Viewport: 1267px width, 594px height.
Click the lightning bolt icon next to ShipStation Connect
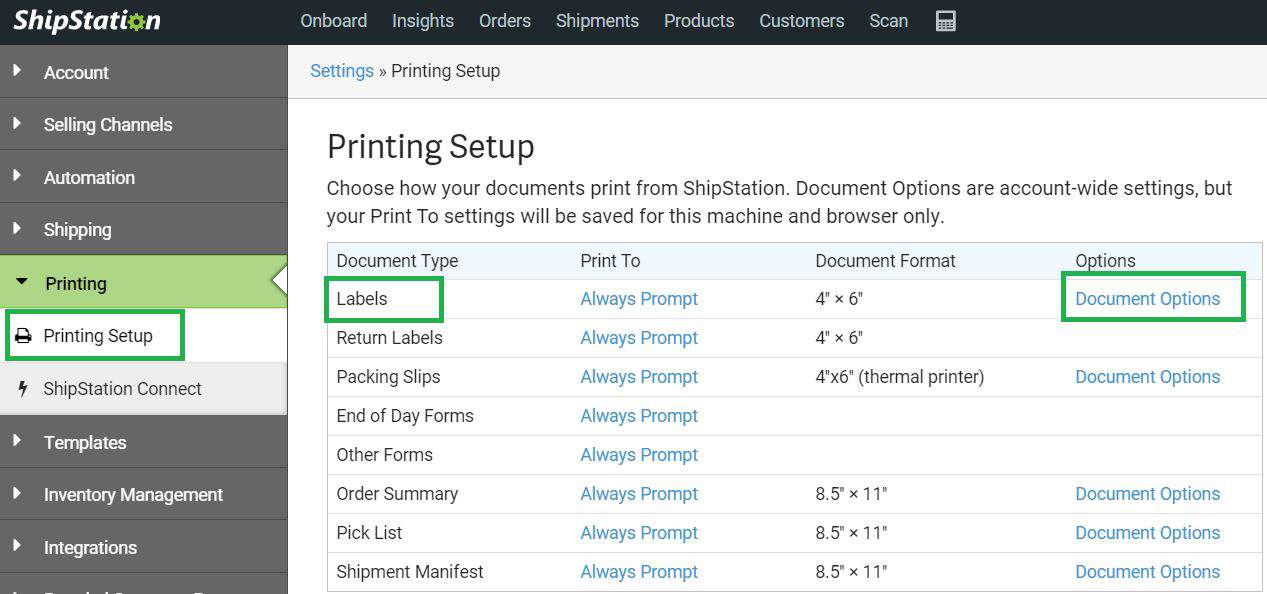21,389
